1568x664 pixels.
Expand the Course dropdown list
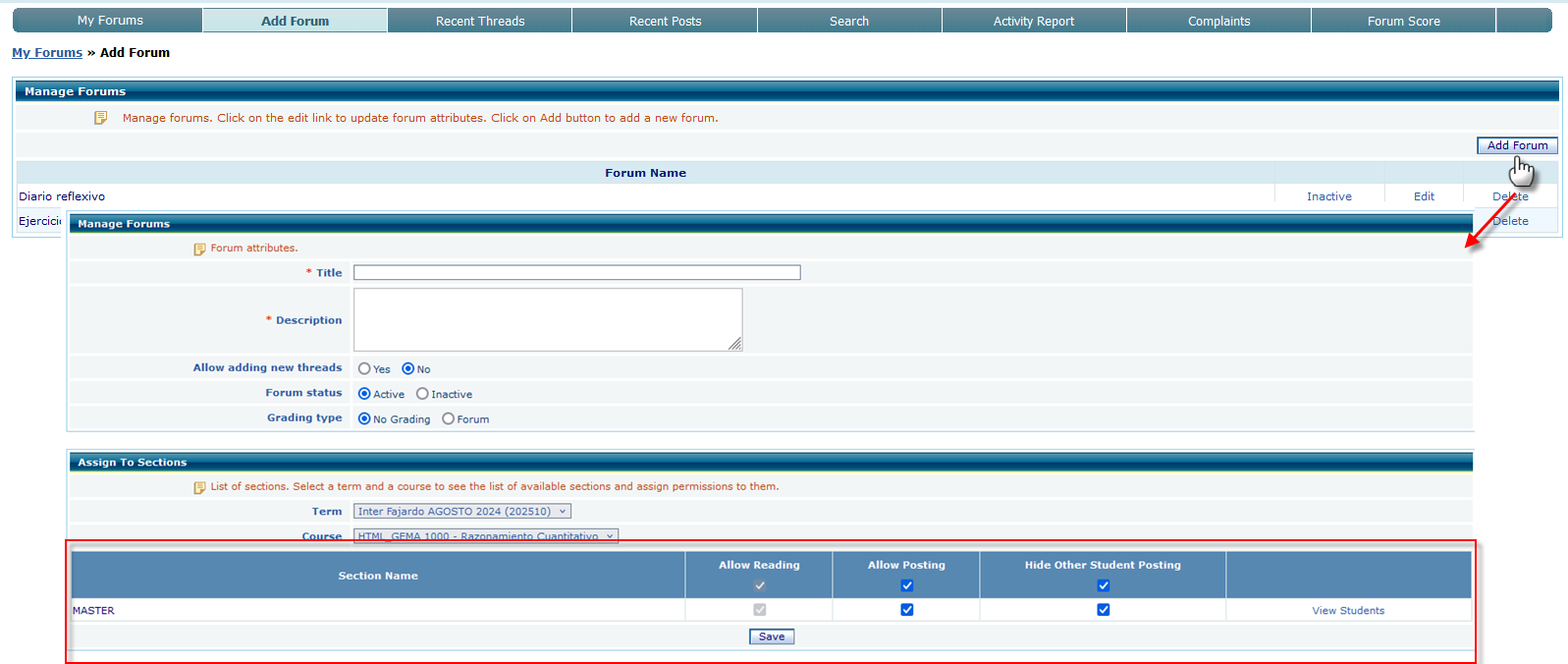click(486, 536)
